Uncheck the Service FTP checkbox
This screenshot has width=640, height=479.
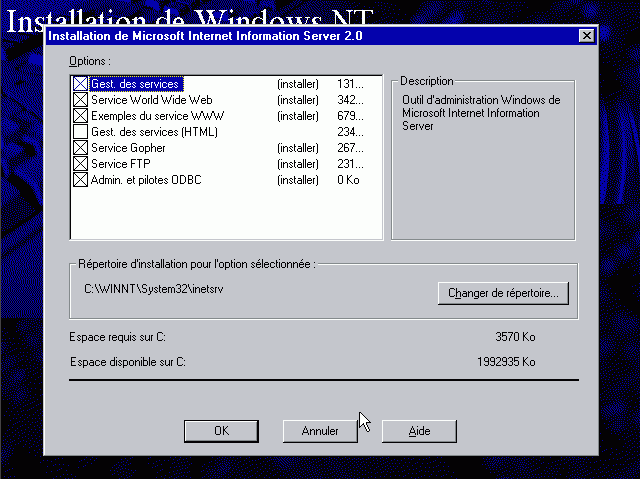80,164
